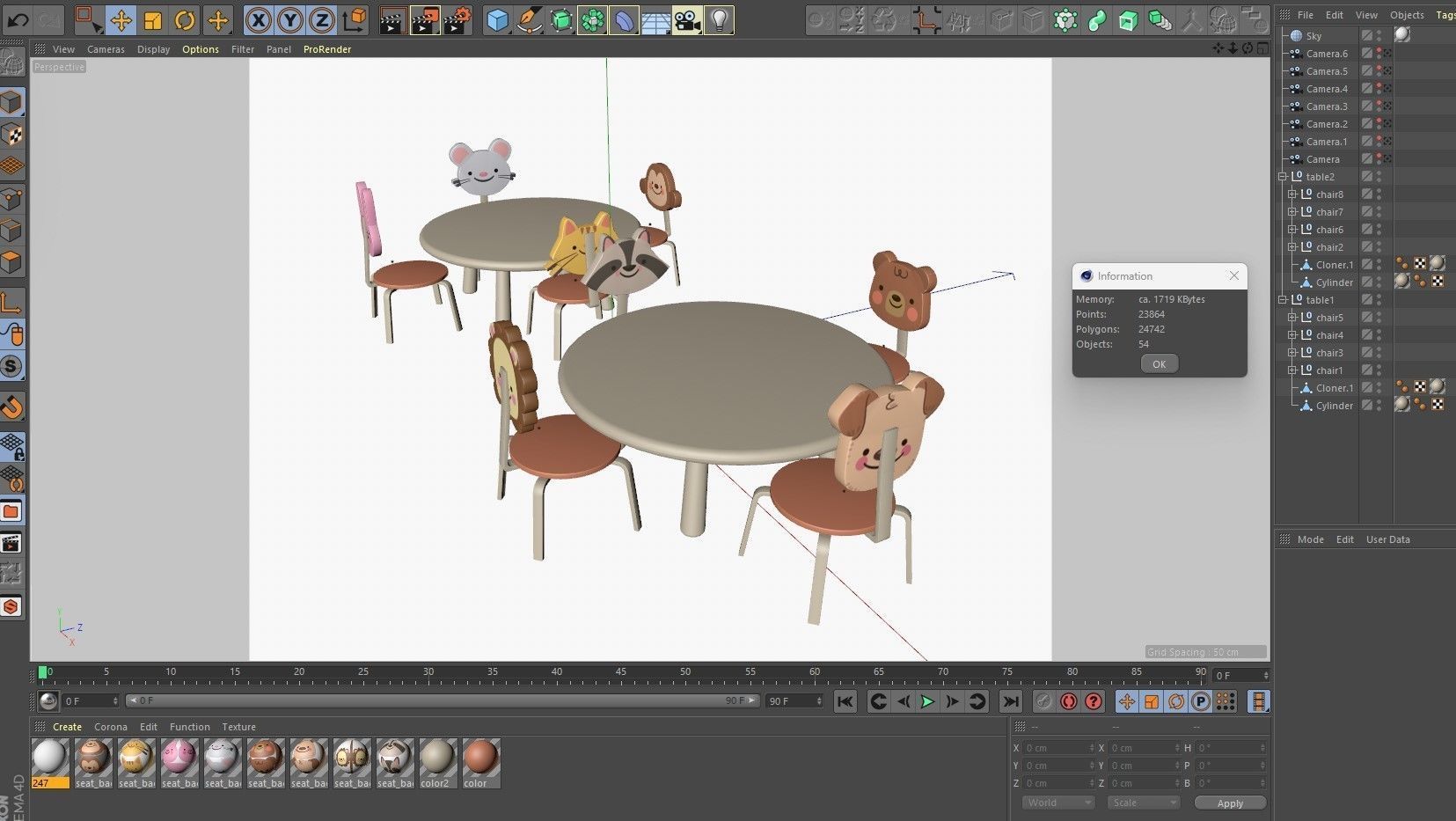Open the World coordinate dropdown
The image size is (1456, 821).
pyautogui.click(x=1058, y=803)
